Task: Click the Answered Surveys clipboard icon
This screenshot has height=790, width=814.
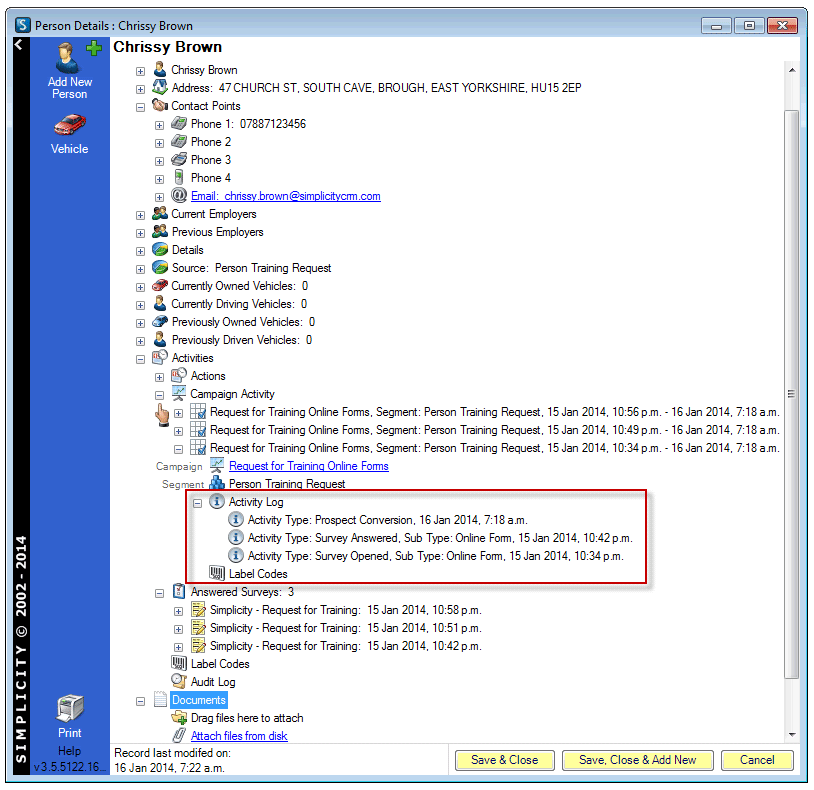Action: click(179, 591)
